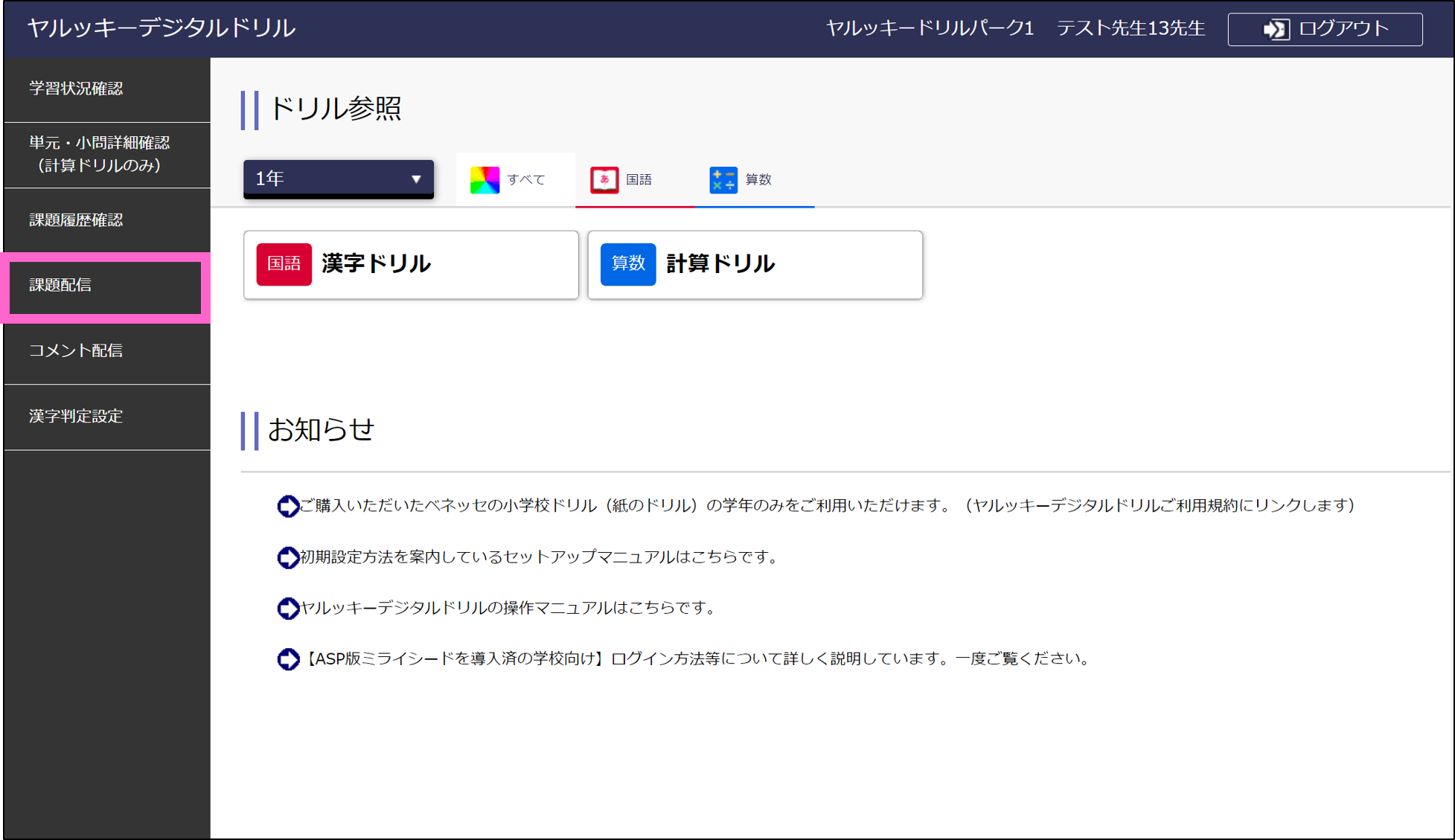The width and height of the screenshot is (1455, 840).
Task: Open the 計算ドリル card
Action: click(x=754, y=264)
